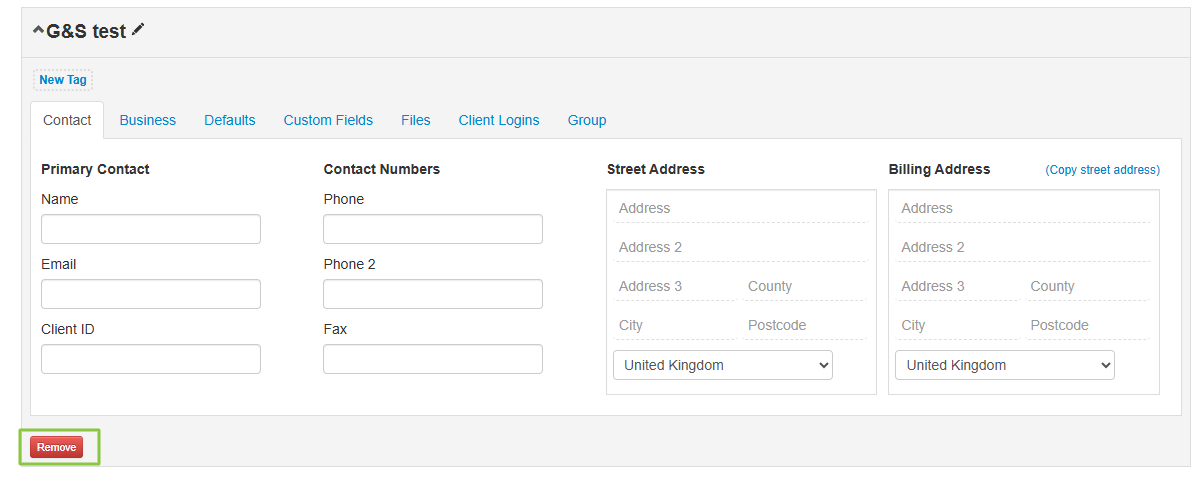Open the Defaults tab

(x=229, y=120)
